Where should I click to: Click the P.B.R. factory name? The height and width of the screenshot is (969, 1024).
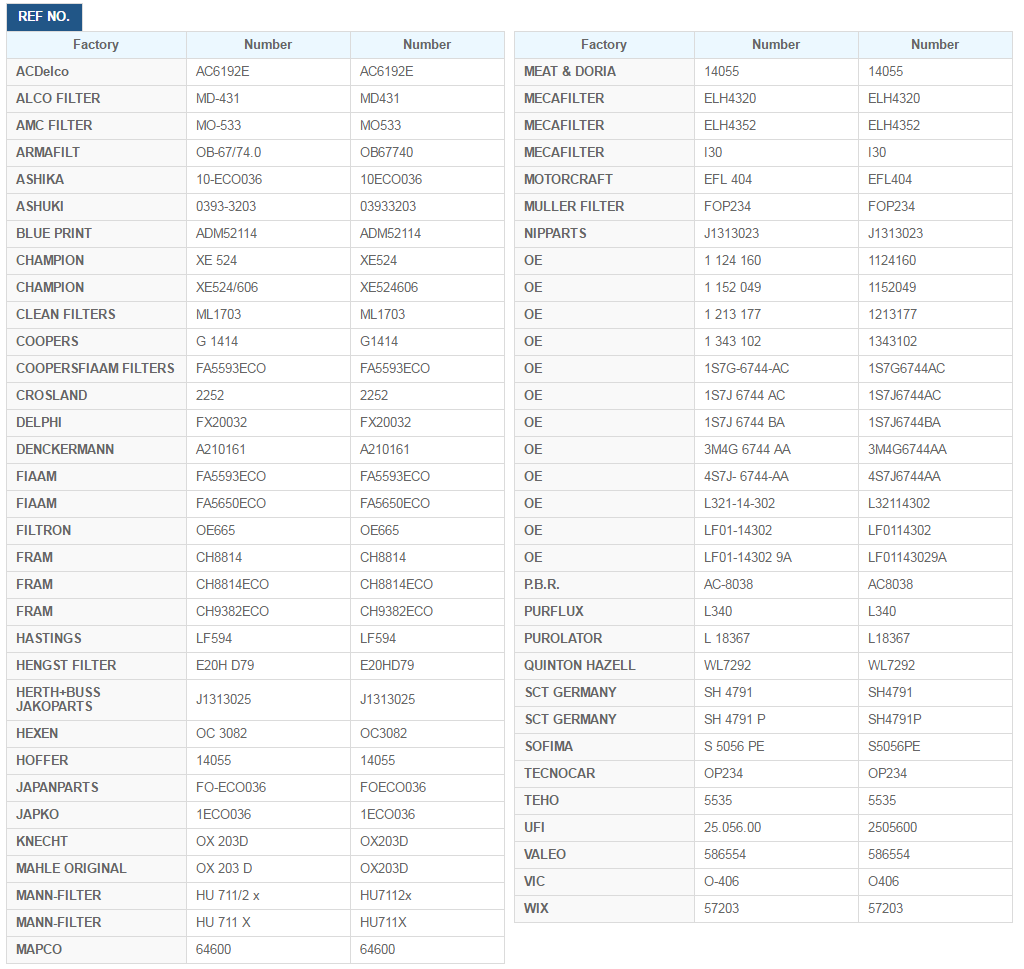[541, 584]
